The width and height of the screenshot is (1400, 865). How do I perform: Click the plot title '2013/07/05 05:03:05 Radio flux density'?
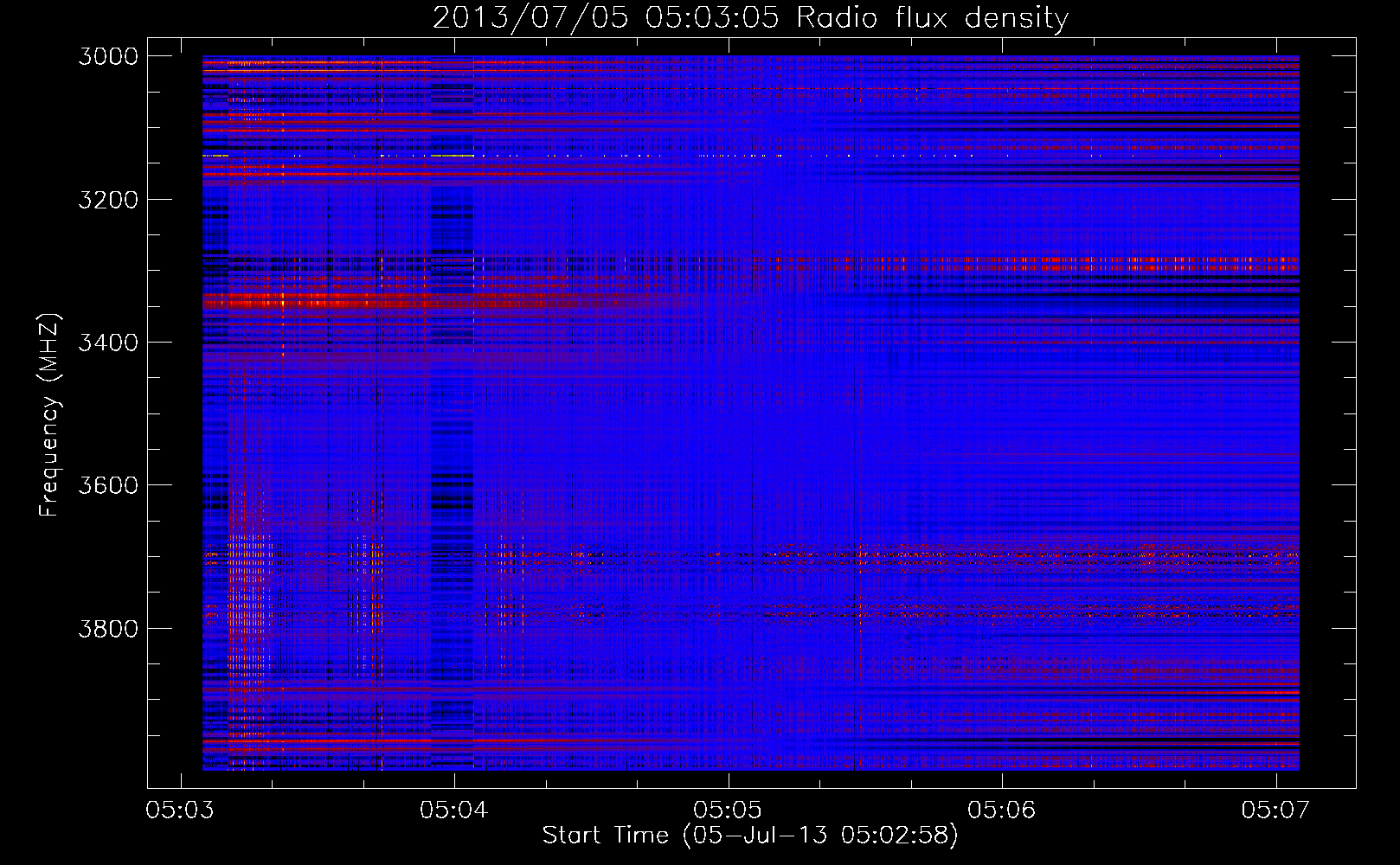pos(750,18)
